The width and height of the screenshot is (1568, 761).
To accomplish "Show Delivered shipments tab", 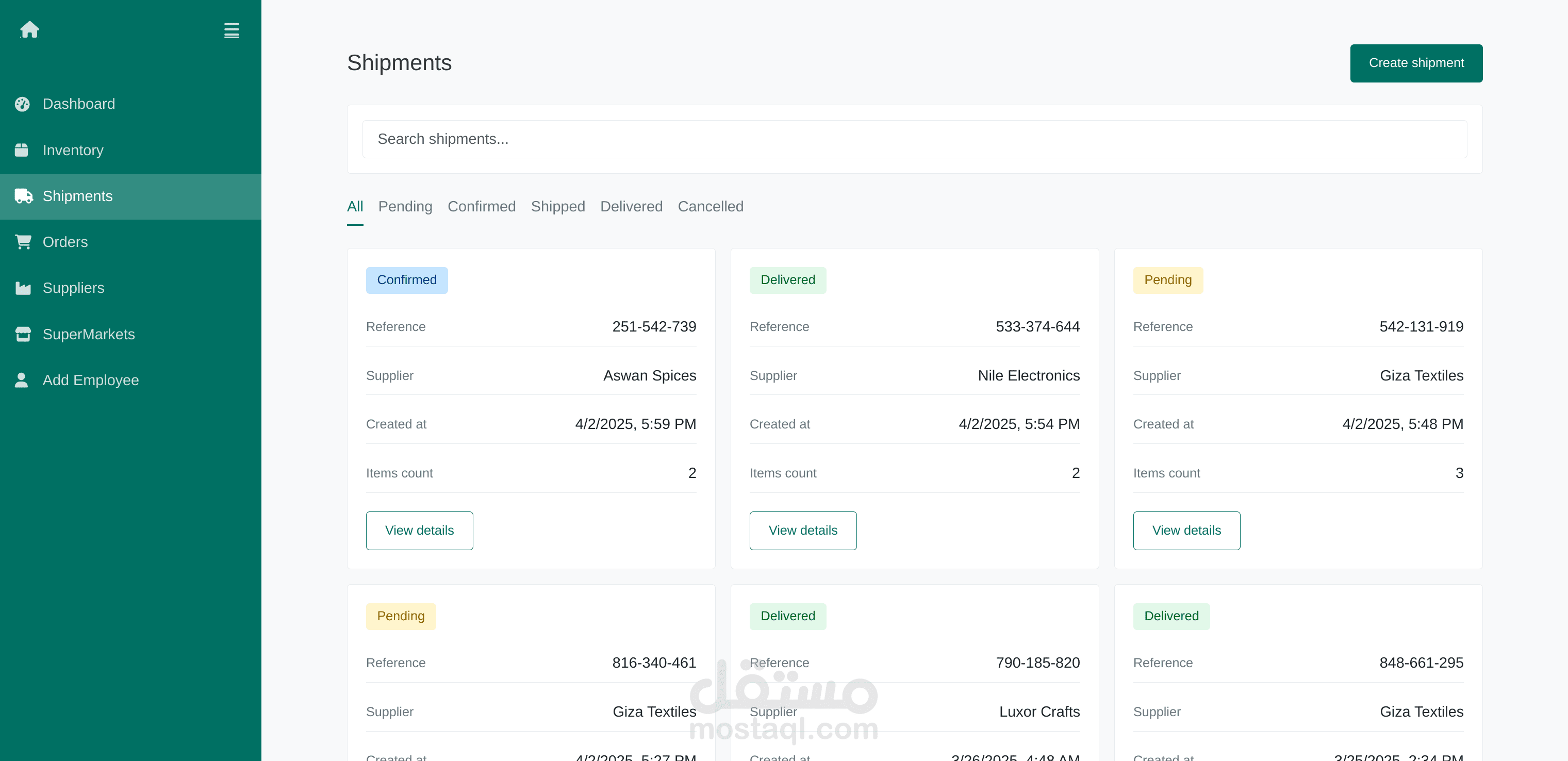I will pos(631,207).
